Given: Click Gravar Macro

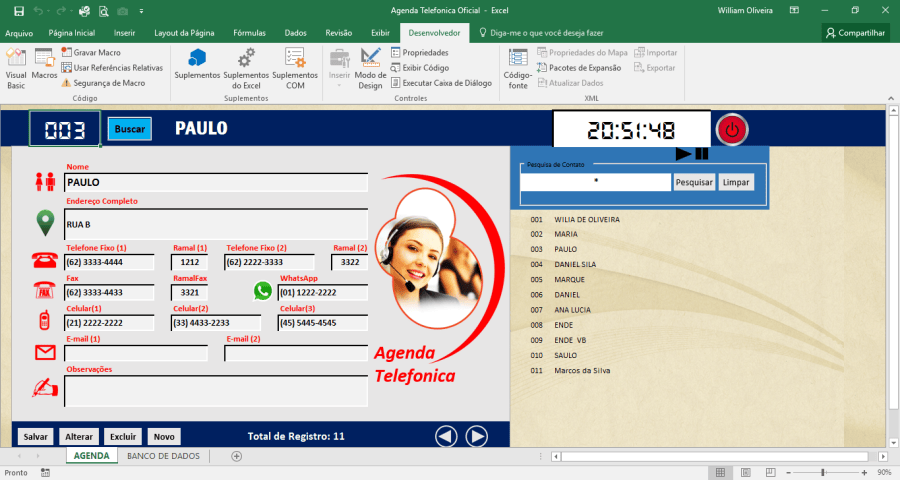Looking at the screenshot, I should click(91, 52).
